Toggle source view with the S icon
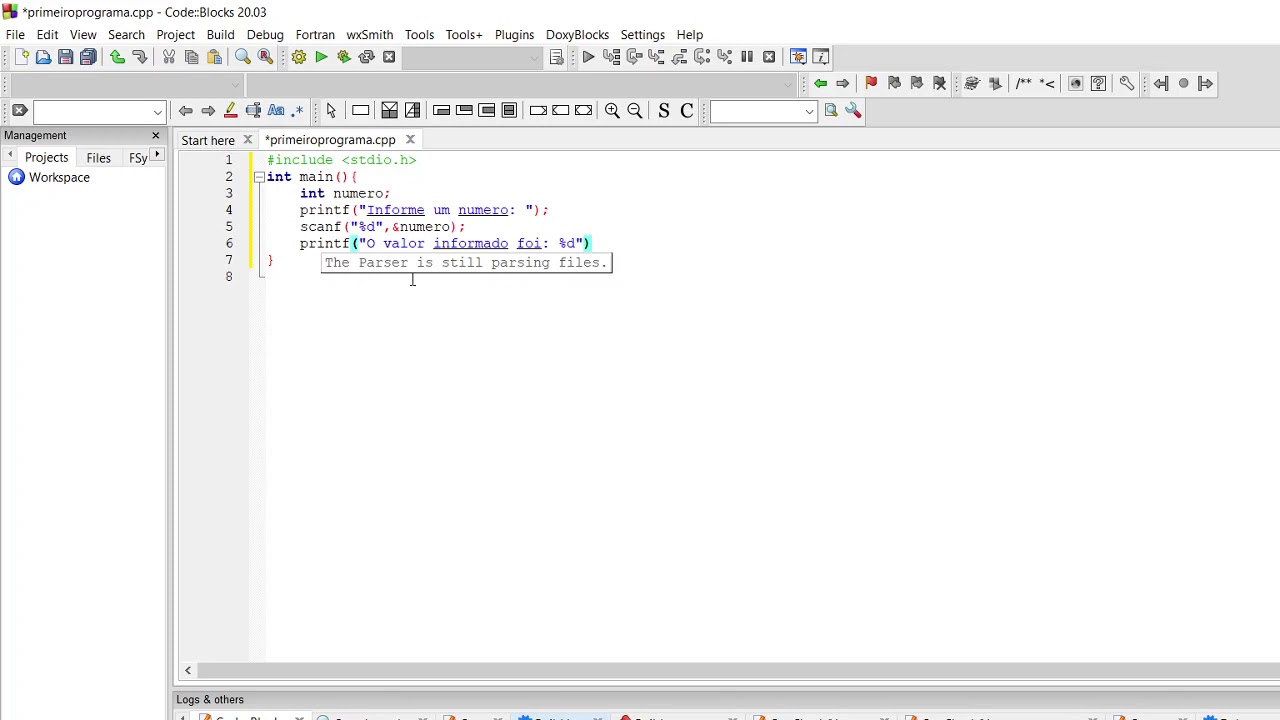The image size is (1280, 720). pyautogui.click(x=663, y=111)
